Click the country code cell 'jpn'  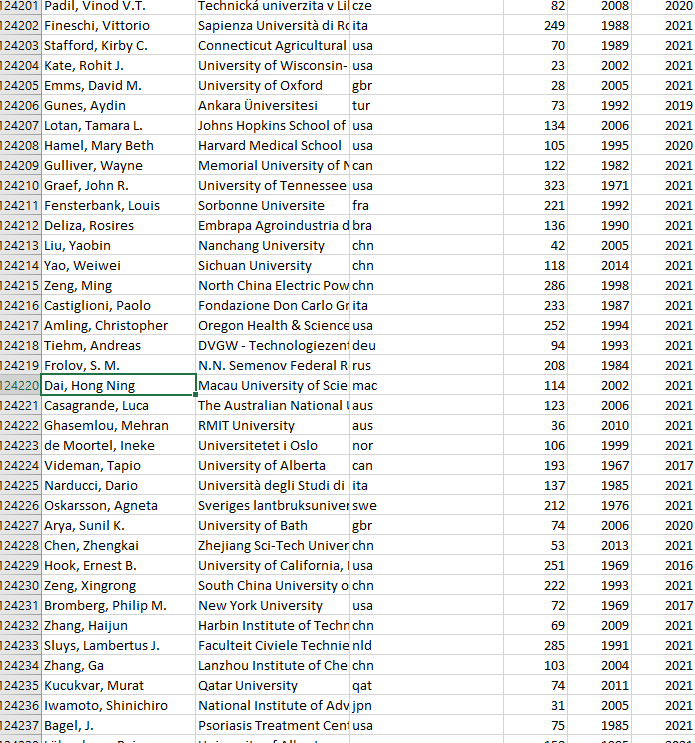(x=426, y=705)
